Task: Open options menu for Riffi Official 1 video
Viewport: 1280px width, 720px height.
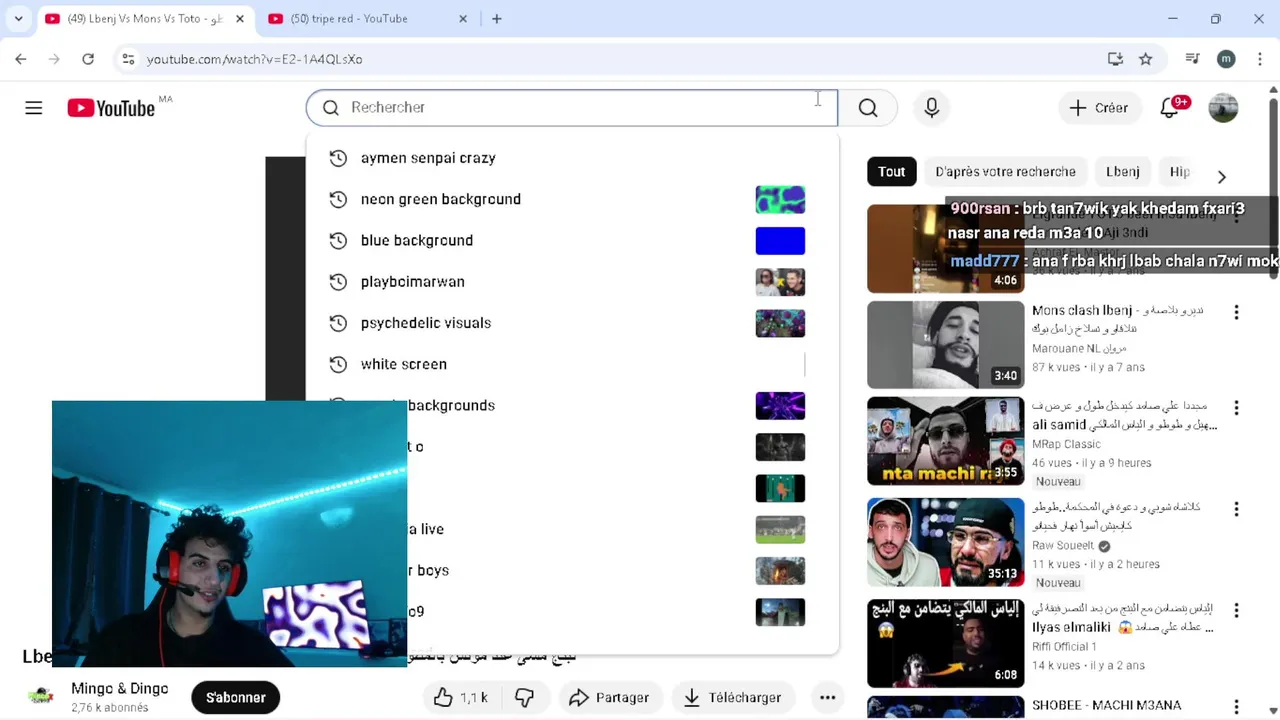Action: pos(1236,610)
